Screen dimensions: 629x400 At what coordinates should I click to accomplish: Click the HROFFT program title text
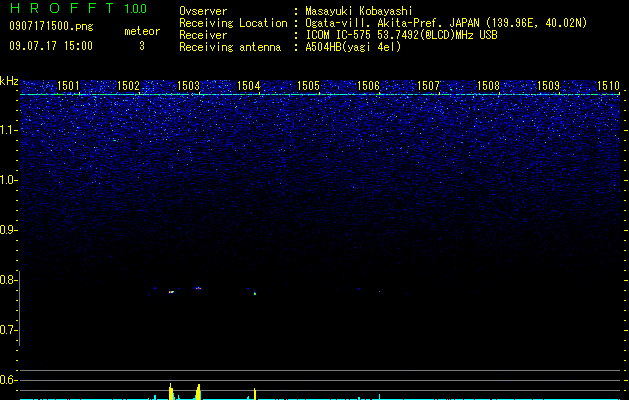pos(78,8)
